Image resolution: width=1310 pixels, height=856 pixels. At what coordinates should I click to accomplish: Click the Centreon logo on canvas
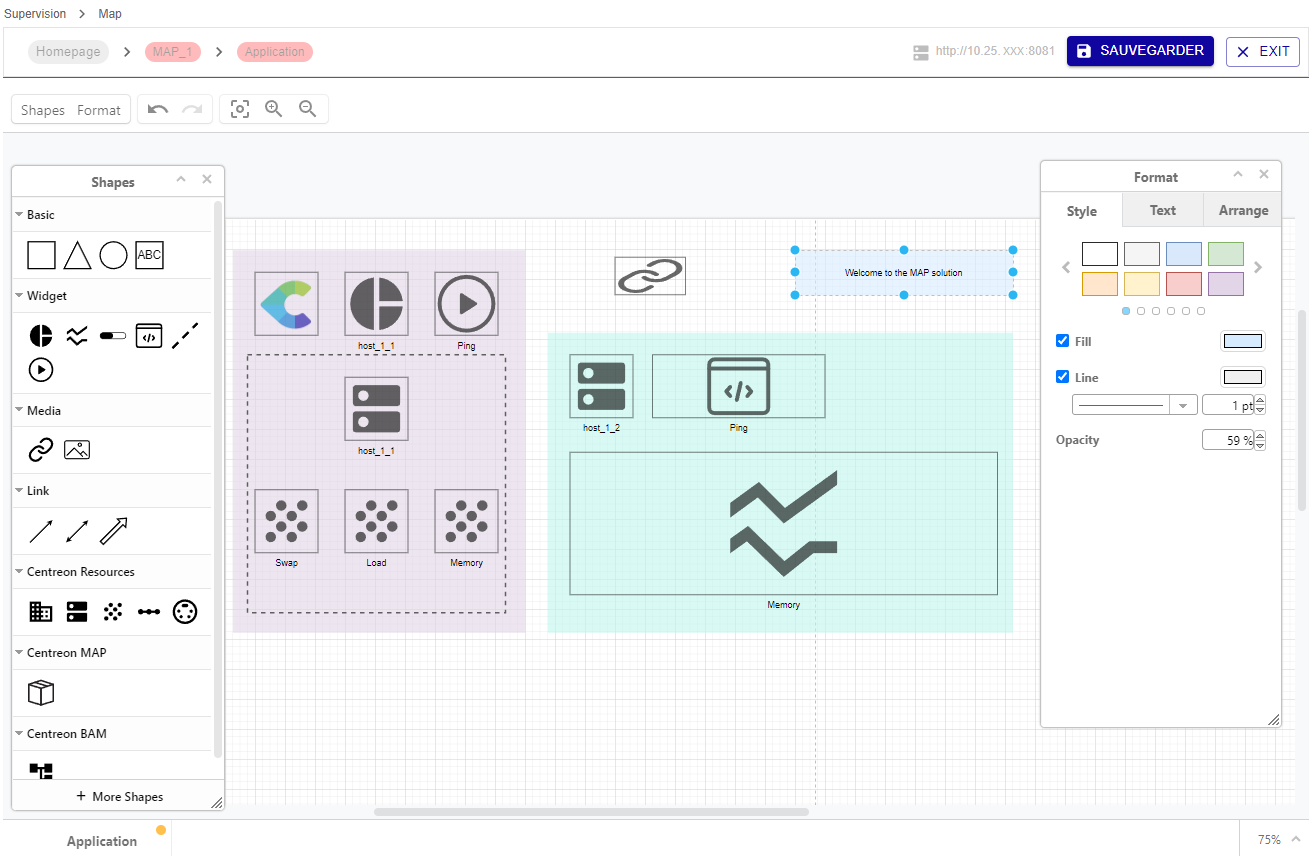tap(286, 303)
